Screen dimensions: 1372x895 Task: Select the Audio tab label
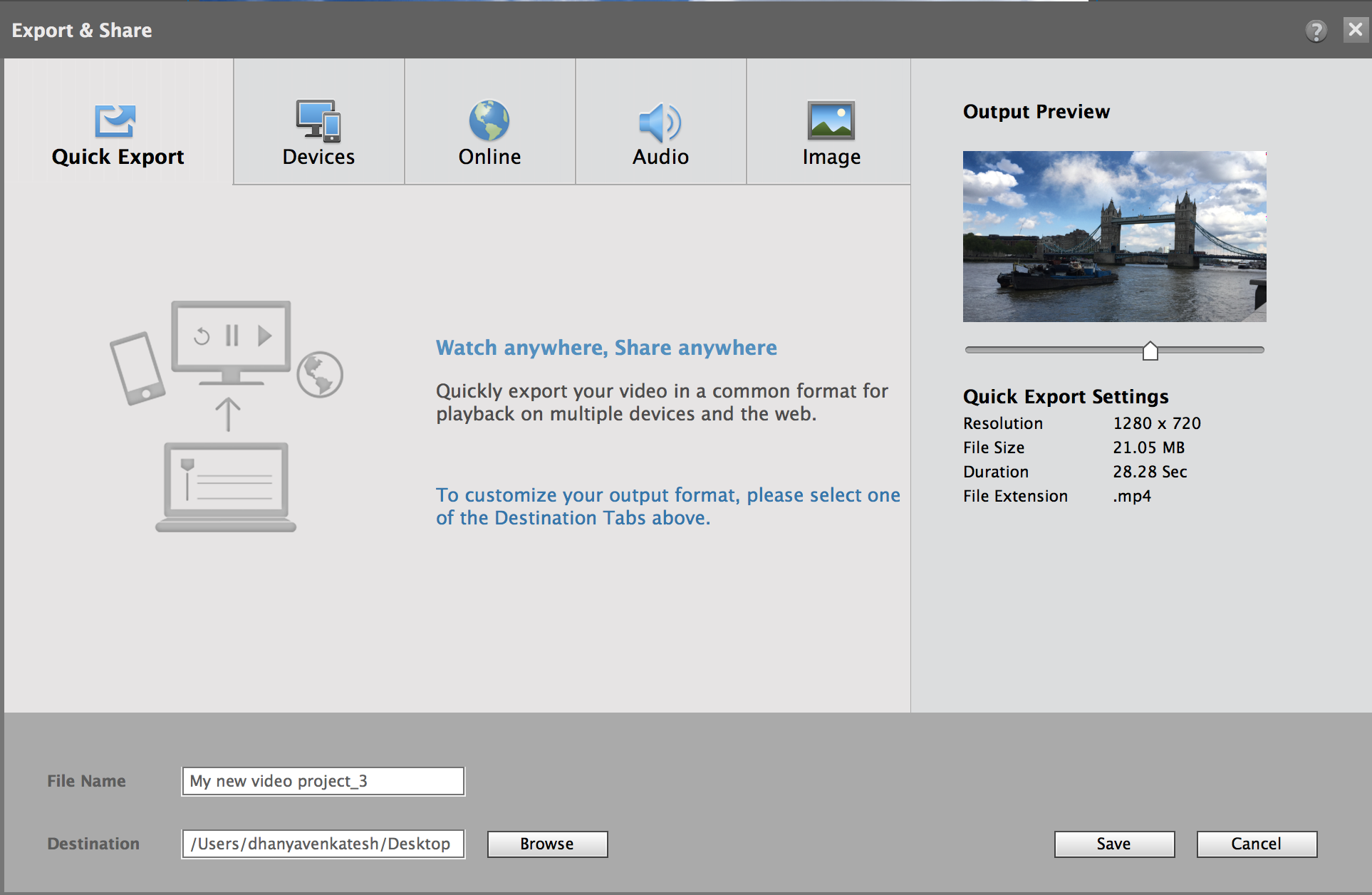pyautogui.click(x=660, y=157)
